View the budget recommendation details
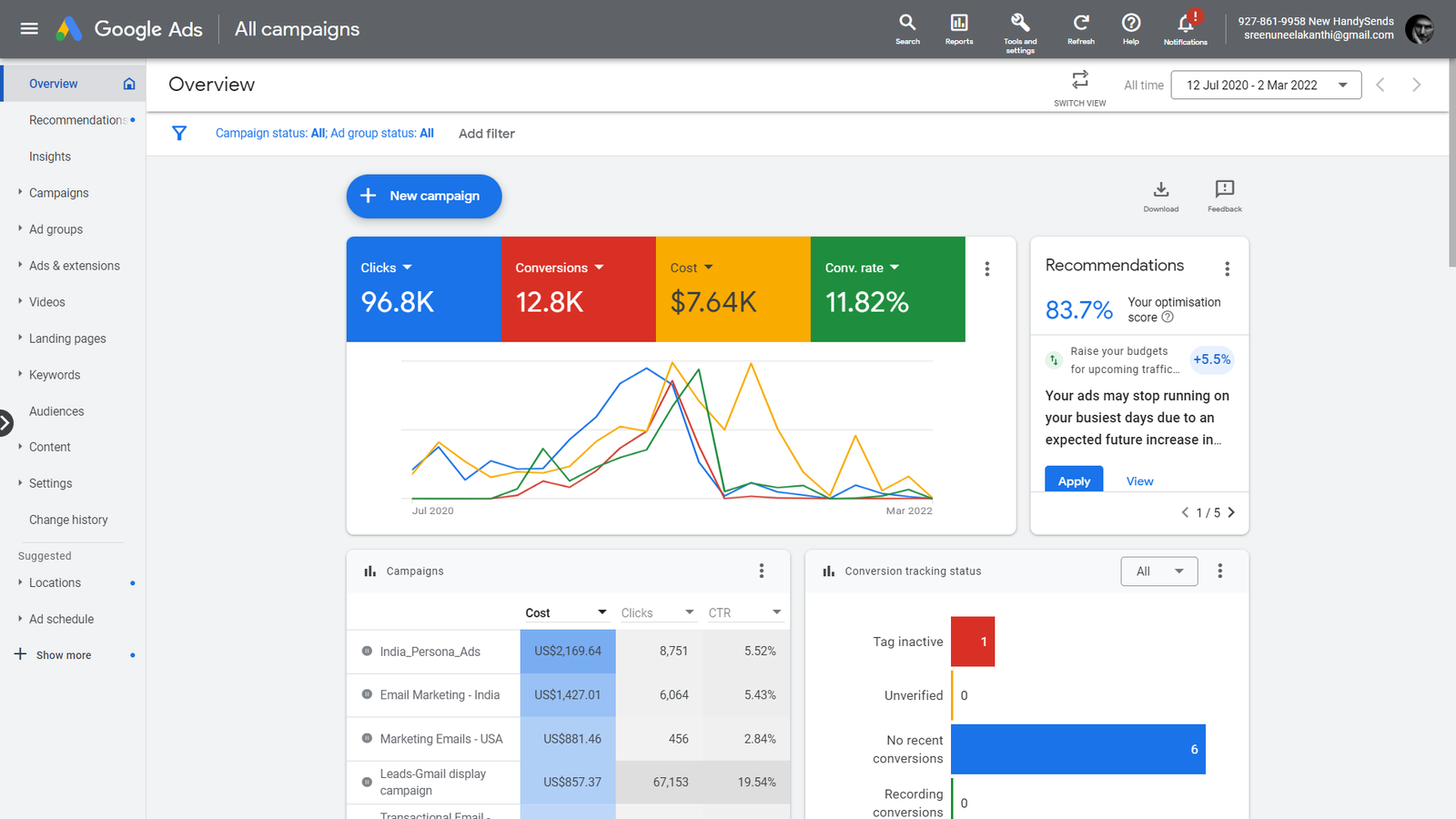The height and width of the screenshot is (819, 1456). (1139, 481)
